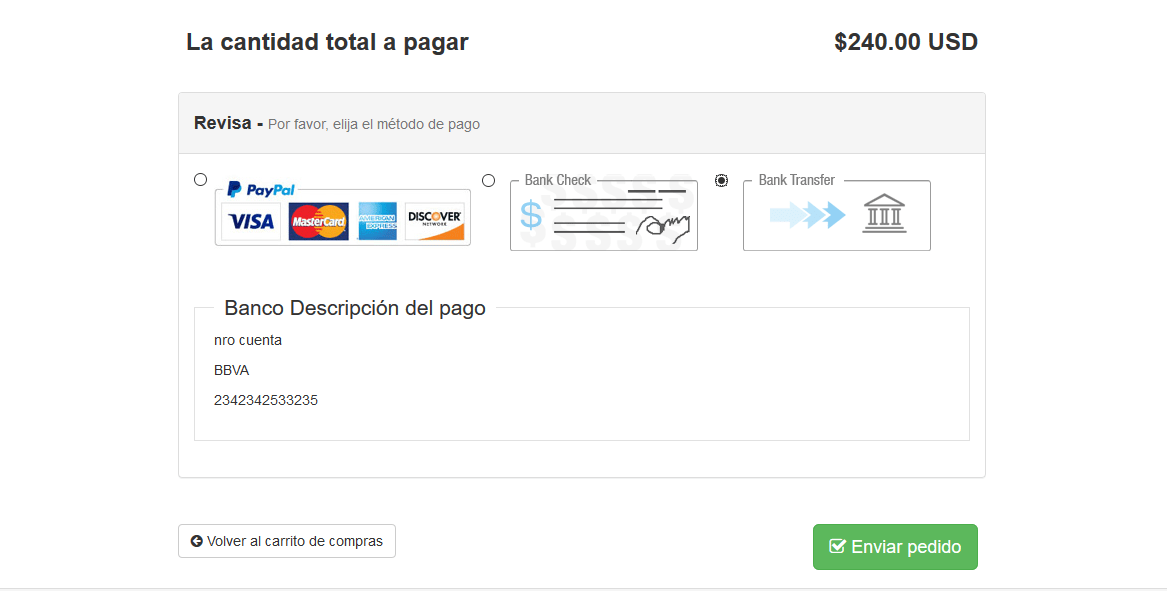This screenshot has width=1167, height=591.
Task: Click the Discover Network card icon
Action: 435,221
